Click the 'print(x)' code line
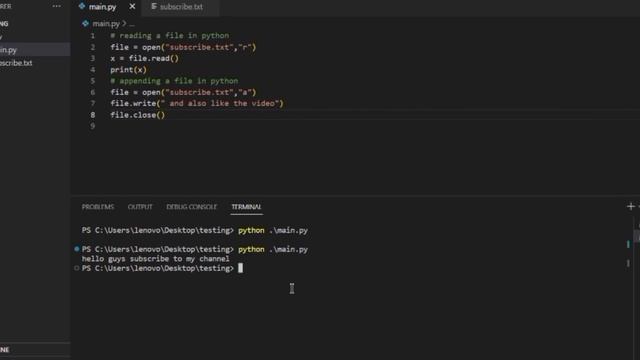 [x=128, y=70]
